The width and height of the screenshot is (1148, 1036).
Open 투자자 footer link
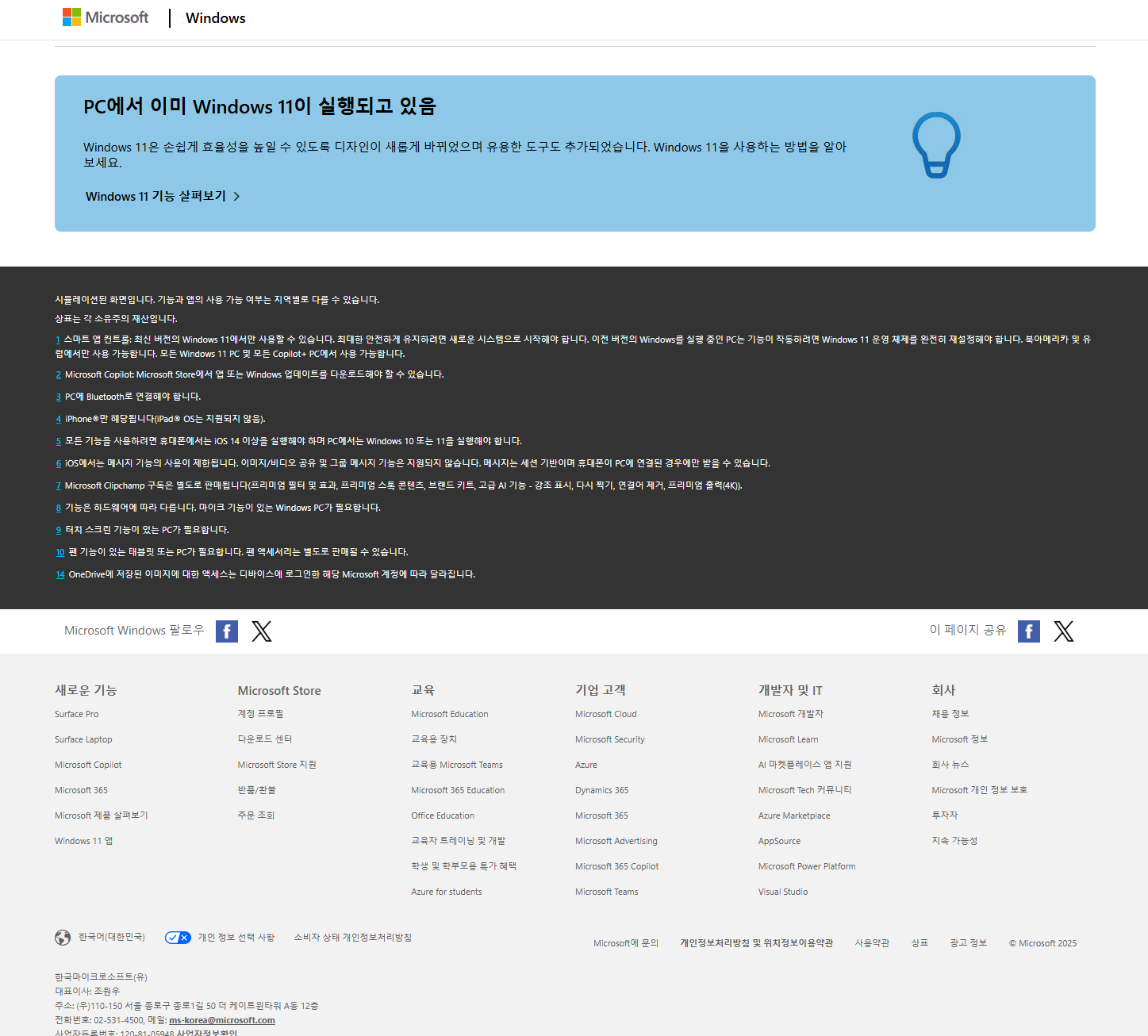coord(945,815)
